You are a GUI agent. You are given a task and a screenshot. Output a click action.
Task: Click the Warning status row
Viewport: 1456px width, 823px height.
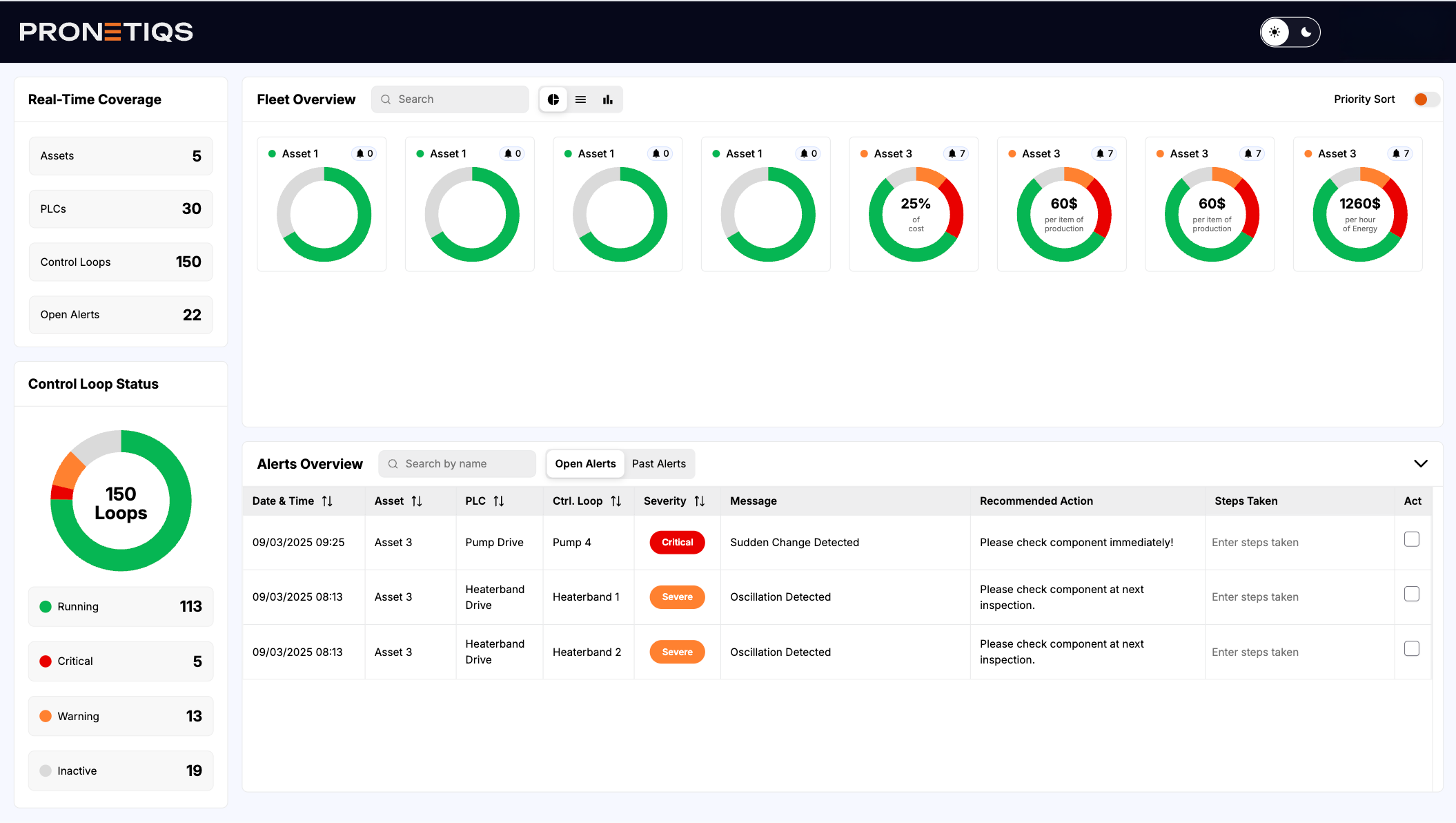tap(121, 716)
